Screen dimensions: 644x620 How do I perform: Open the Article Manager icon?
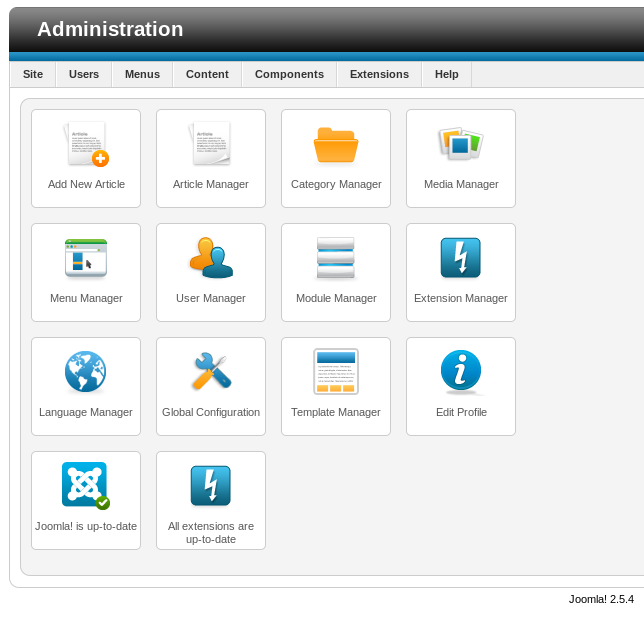(x=211, y=145)
